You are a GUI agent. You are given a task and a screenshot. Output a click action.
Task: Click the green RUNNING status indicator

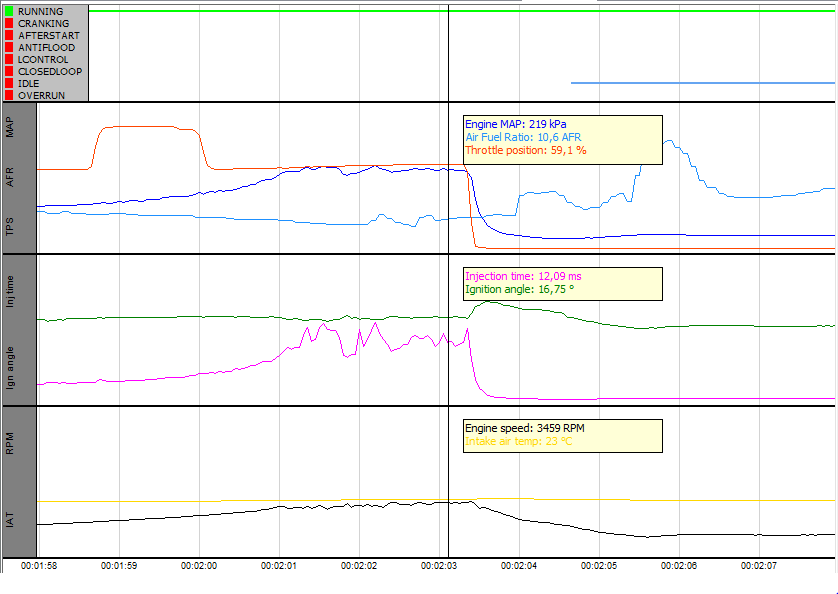point(9,11)
